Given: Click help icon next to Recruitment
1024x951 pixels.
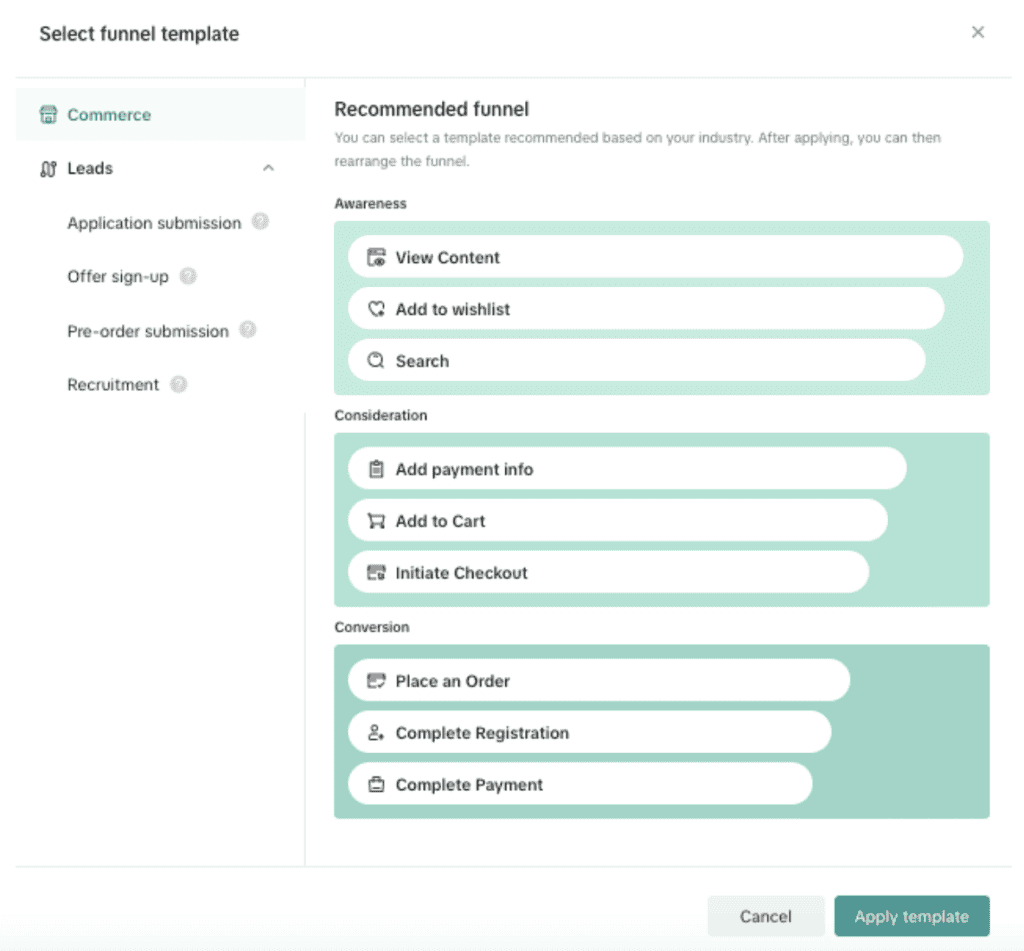Looking at the screenshot, I should pyautogui.click(x=179, y=384).
